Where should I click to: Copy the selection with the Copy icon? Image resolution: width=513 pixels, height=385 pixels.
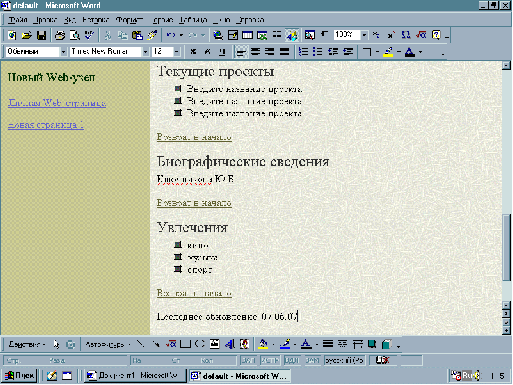tap(122, 35)
